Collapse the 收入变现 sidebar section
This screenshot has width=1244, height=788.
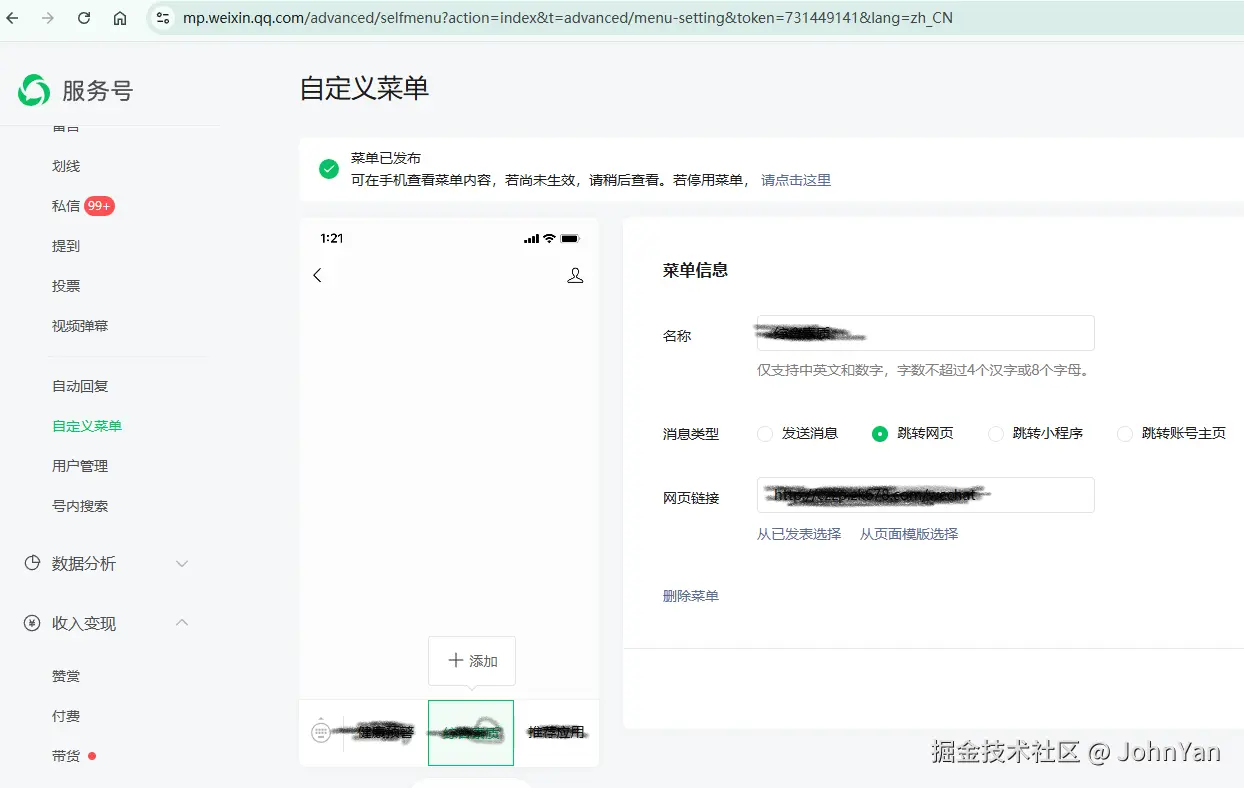coord(105,623)
